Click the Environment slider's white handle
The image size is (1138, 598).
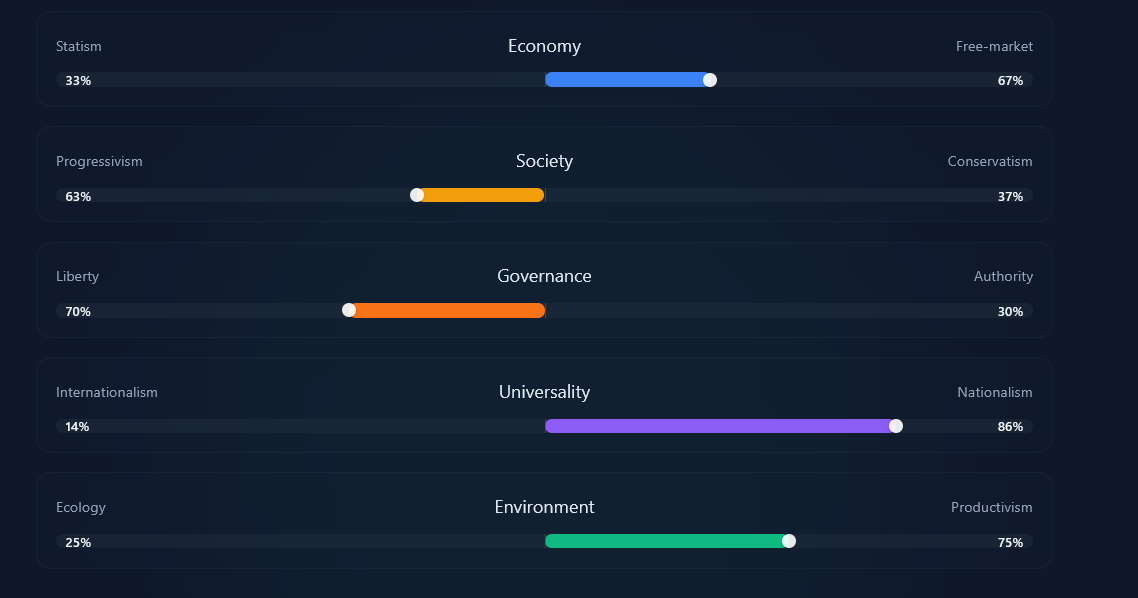pyautogui.click(x=789, y=541)
